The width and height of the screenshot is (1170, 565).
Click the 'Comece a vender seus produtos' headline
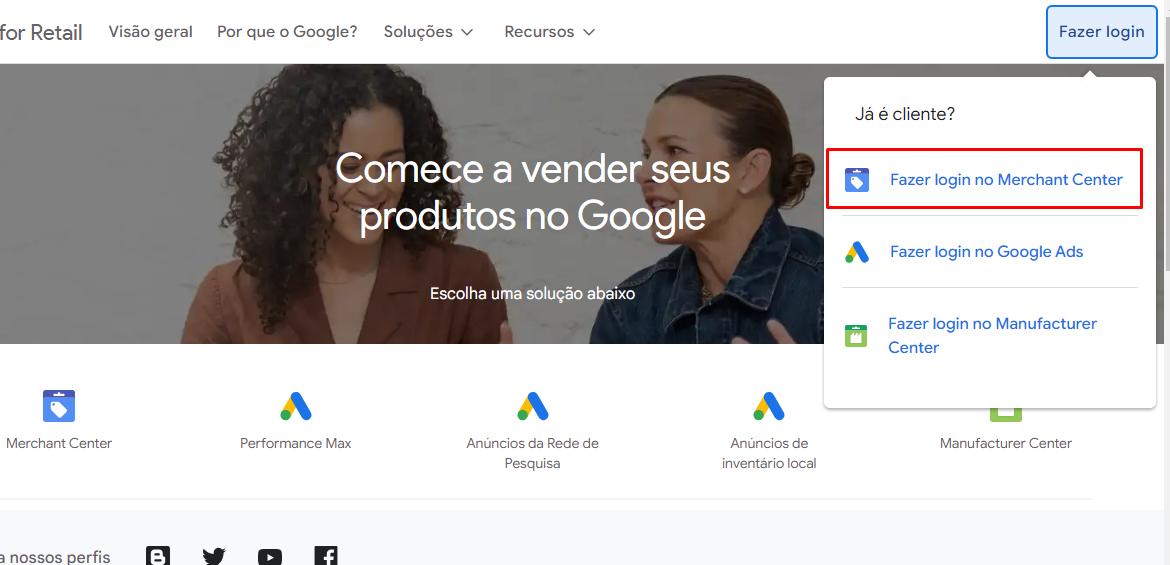(533, 193)
